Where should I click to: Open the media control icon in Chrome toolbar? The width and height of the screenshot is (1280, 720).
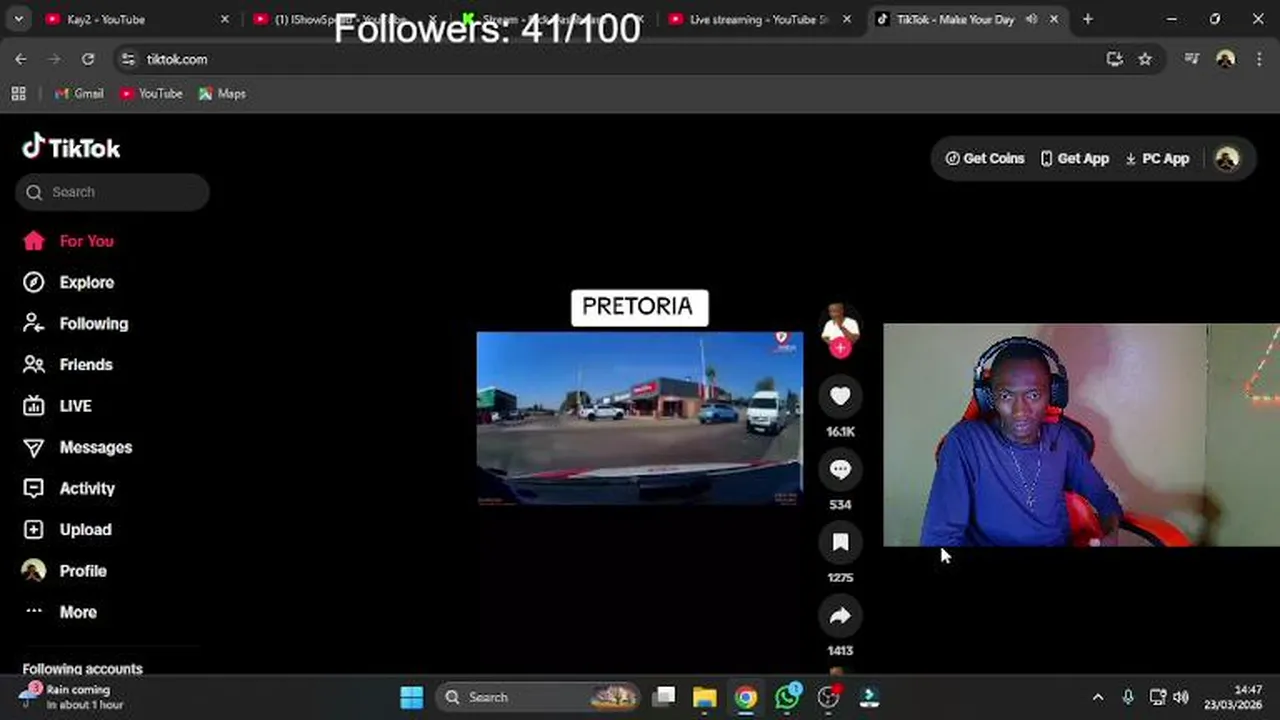point(1192,59)
